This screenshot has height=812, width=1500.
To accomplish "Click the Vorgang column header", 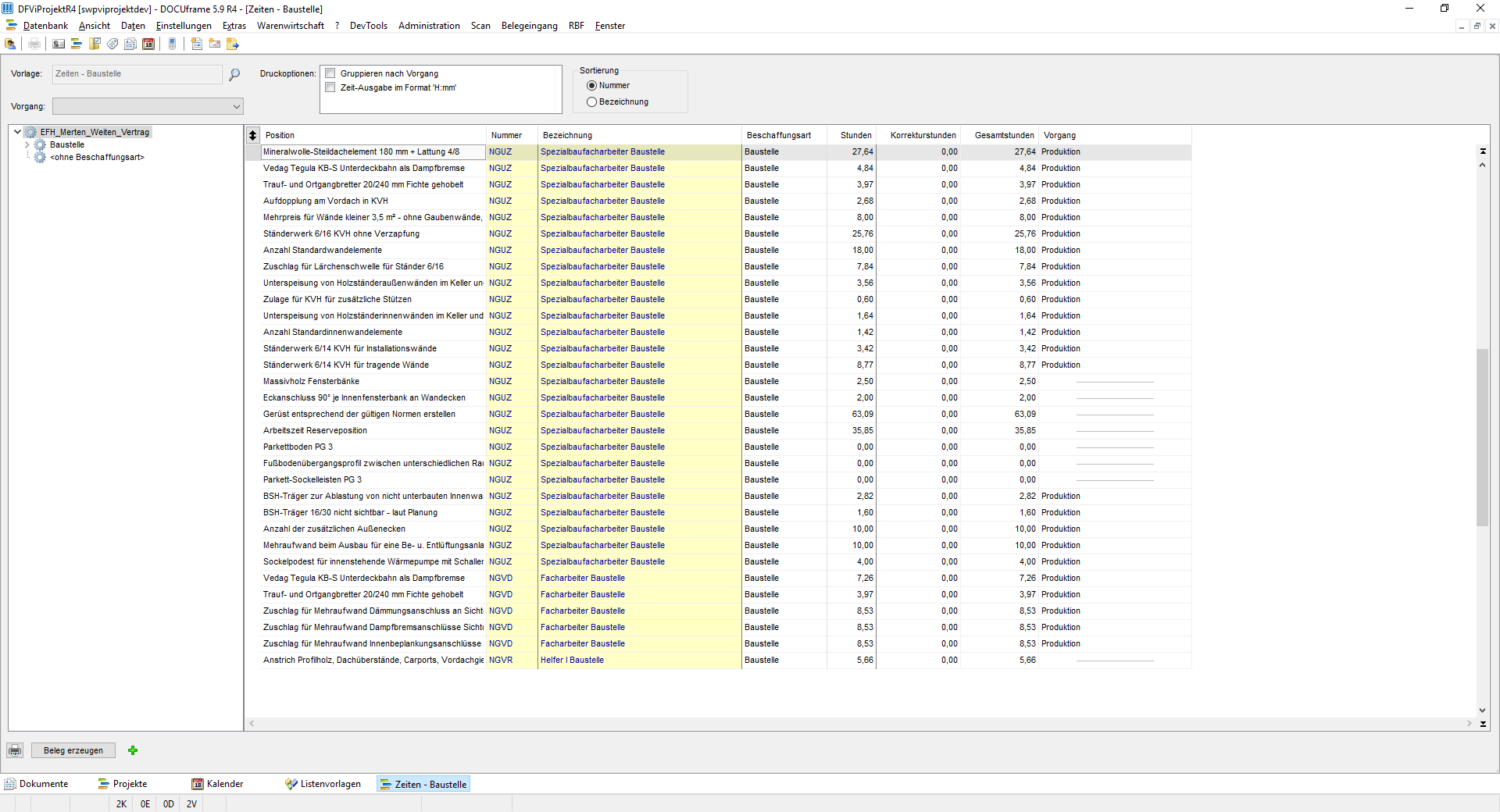I will pos(1115,135).
